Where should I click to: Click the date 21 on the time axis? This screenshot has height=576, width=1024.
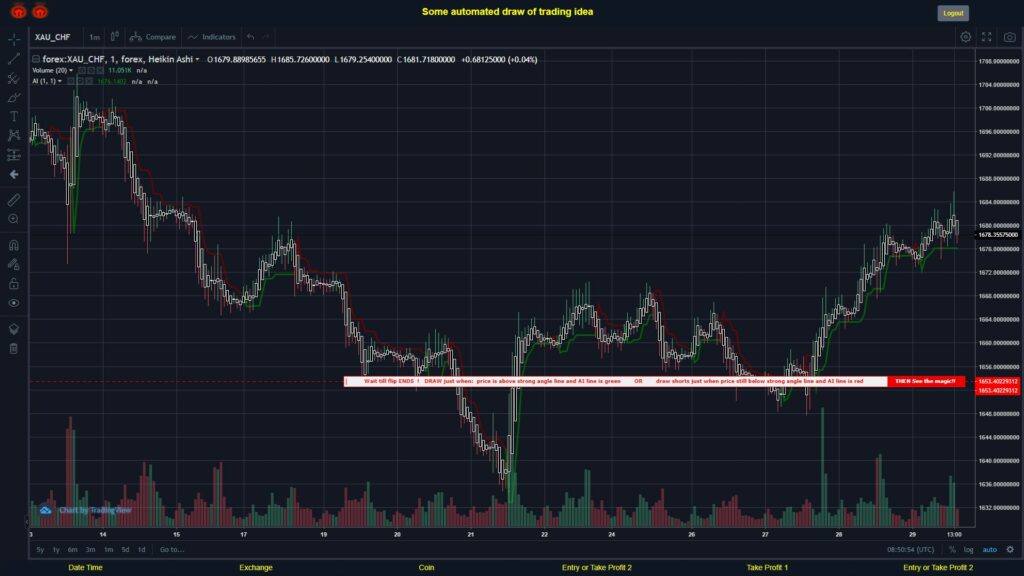pos(470,534)
